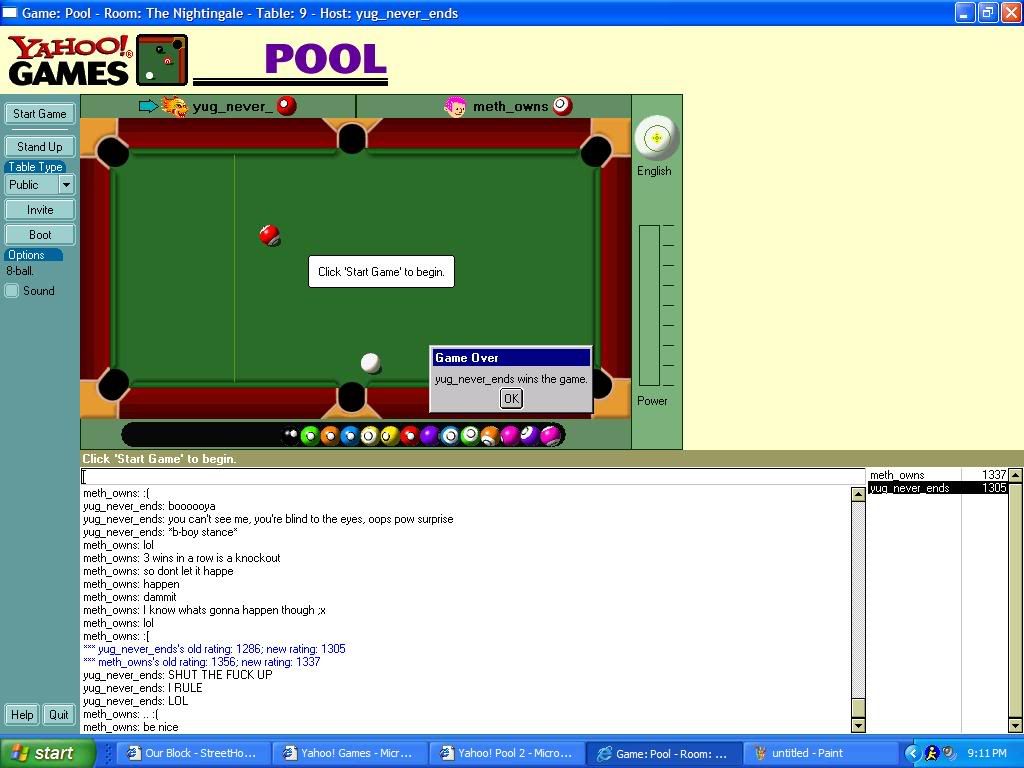
Task: Click the Game Over dialog title bar
Action: point(511,358)
